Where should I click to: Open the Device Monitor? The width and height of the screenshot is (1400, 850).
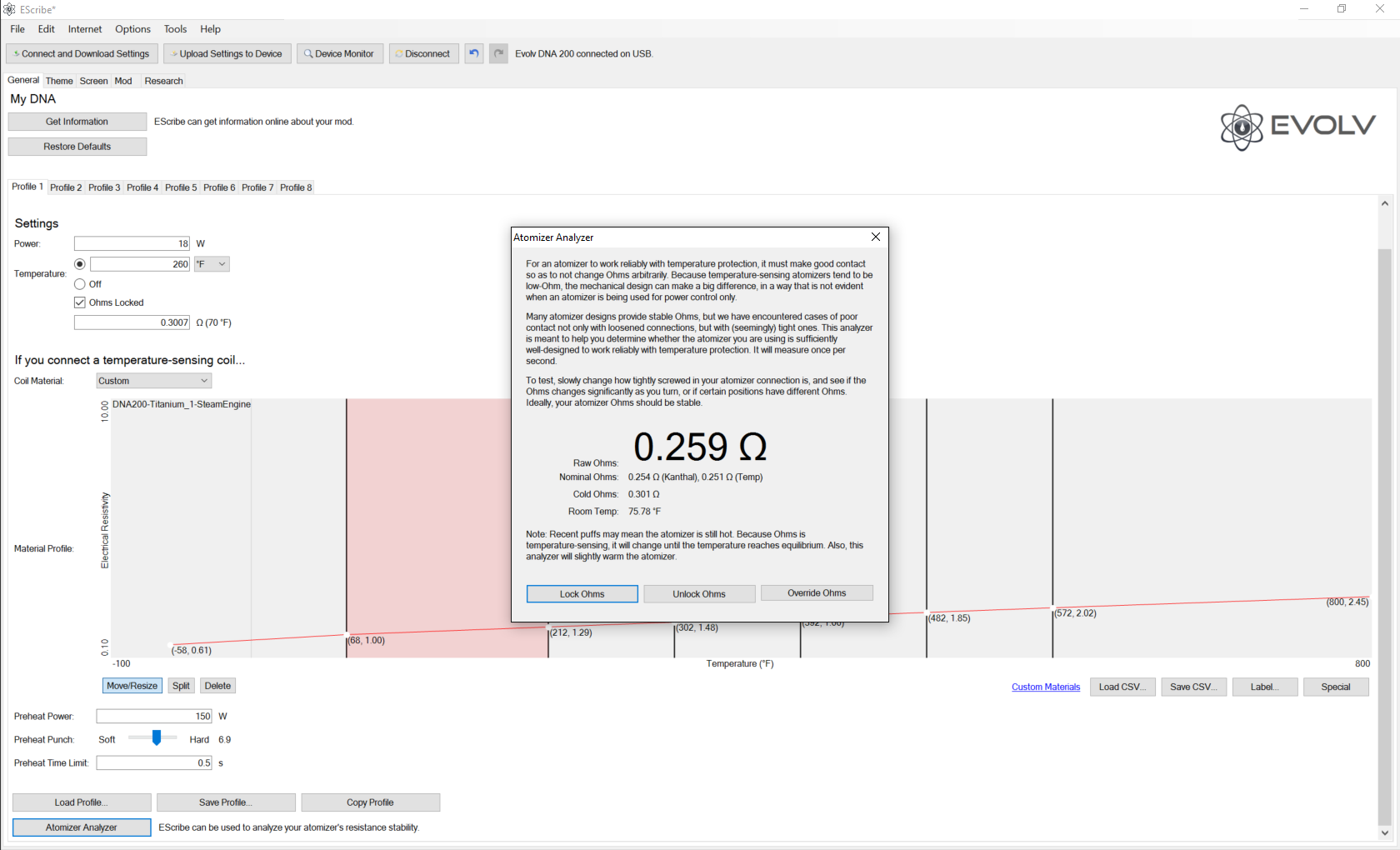pos(340,53)
